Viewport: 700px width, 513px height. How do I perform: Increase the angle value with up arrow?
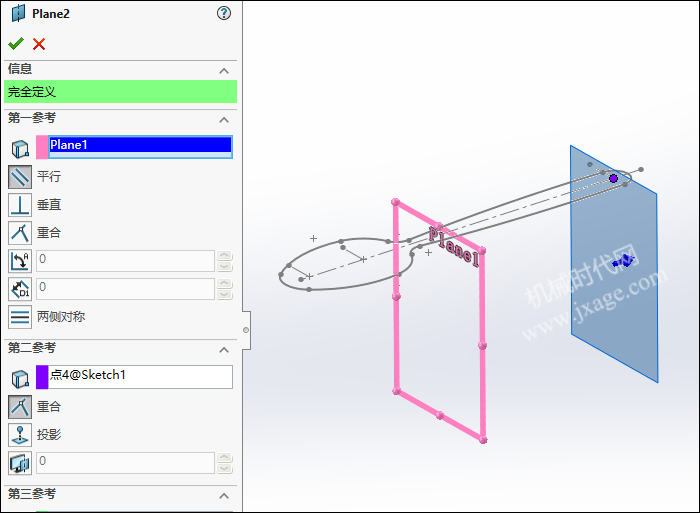pos(225,256)
